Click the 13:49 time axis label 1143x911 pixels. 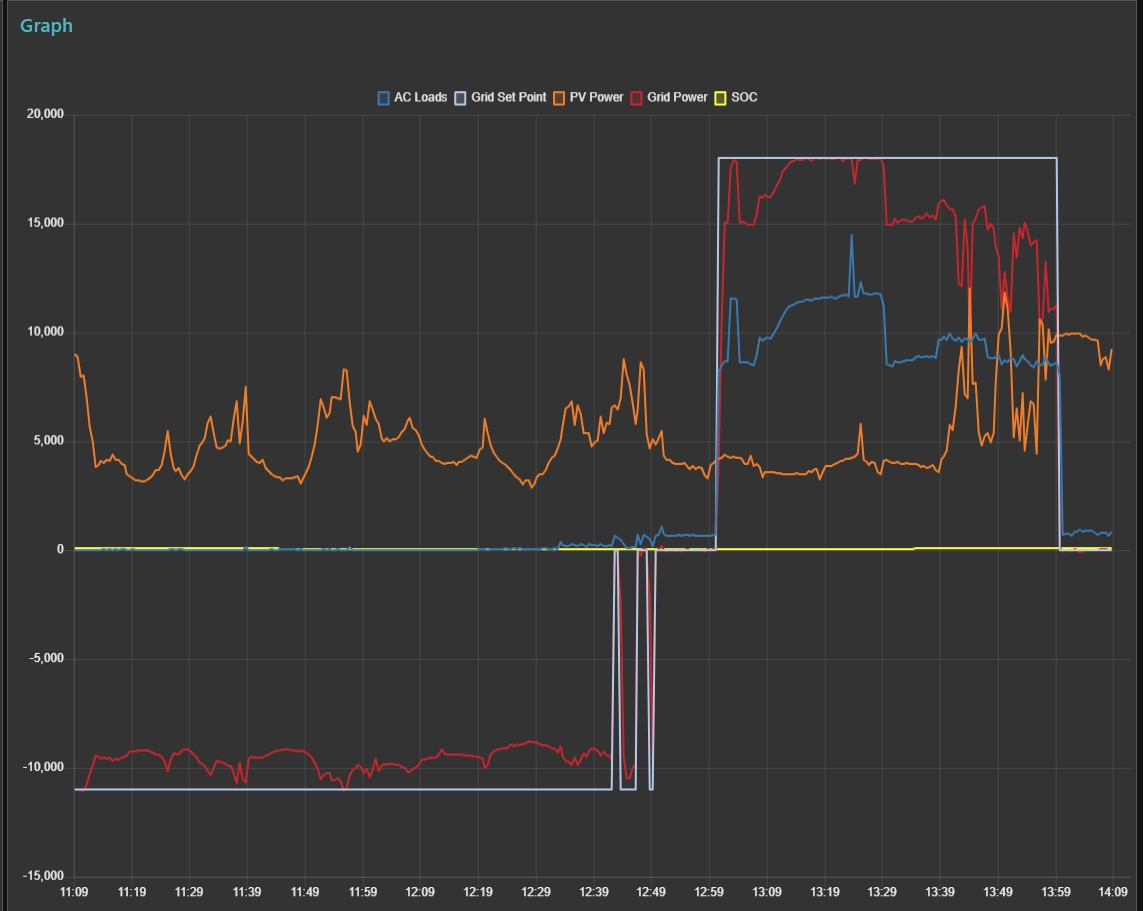(x=997, y=892)
